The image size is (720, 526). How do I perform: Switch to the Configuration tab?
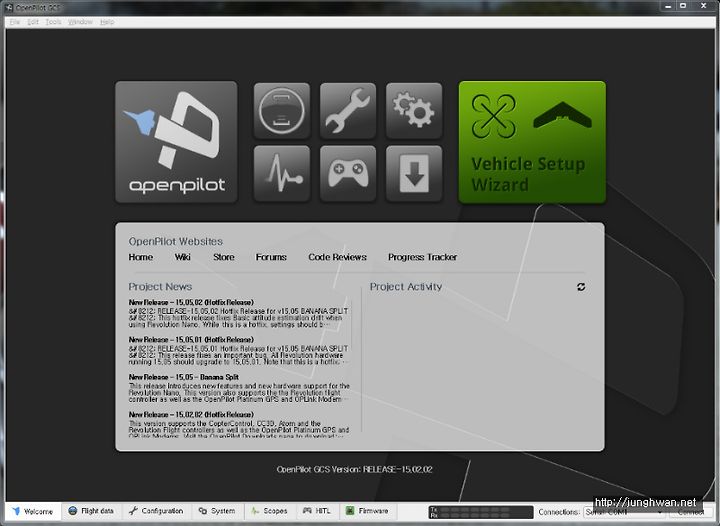pos(157,511)
